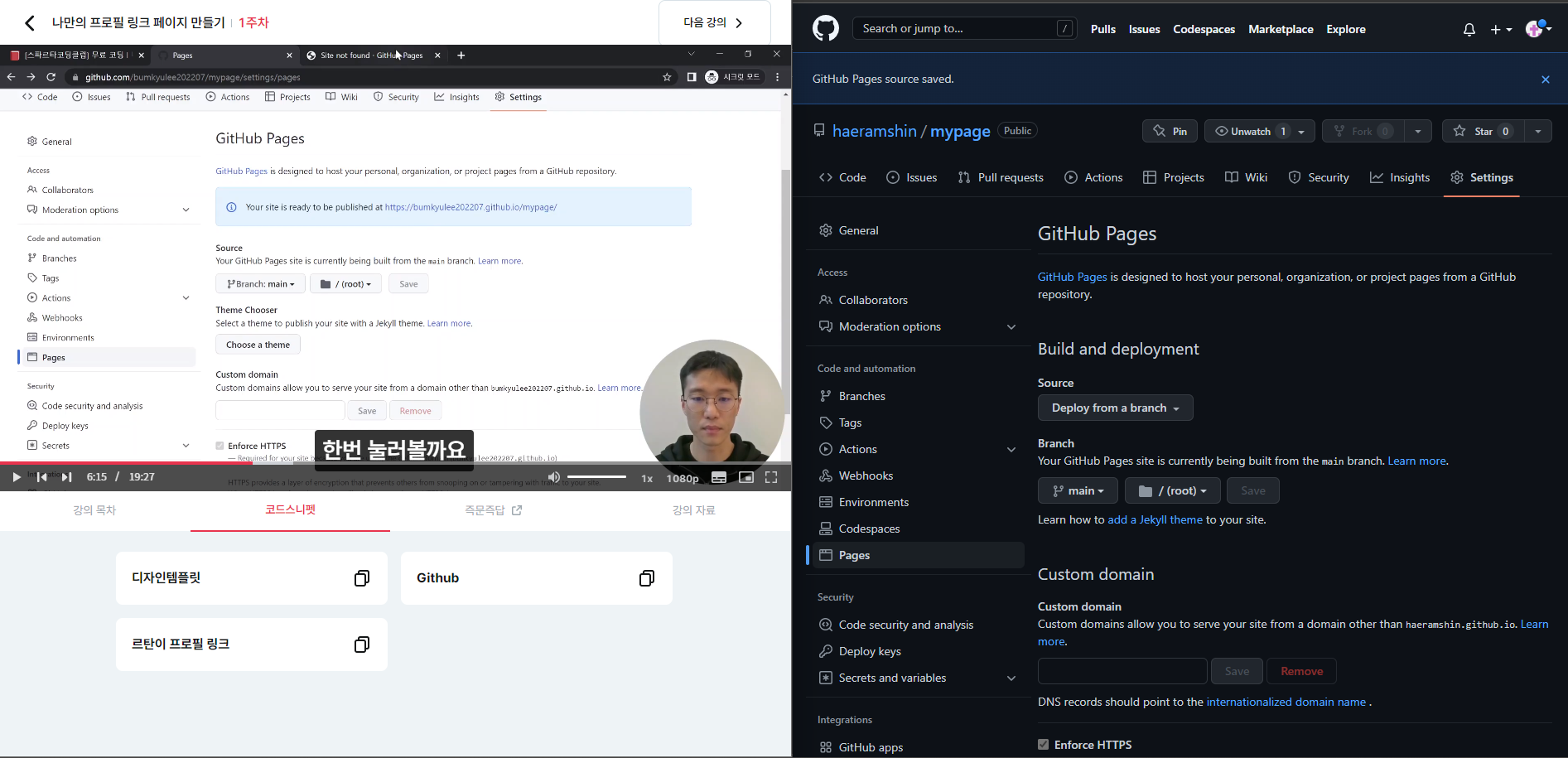Copy the Github code snippet
This screenshot has height=758, width=1568.
(647, 578)
